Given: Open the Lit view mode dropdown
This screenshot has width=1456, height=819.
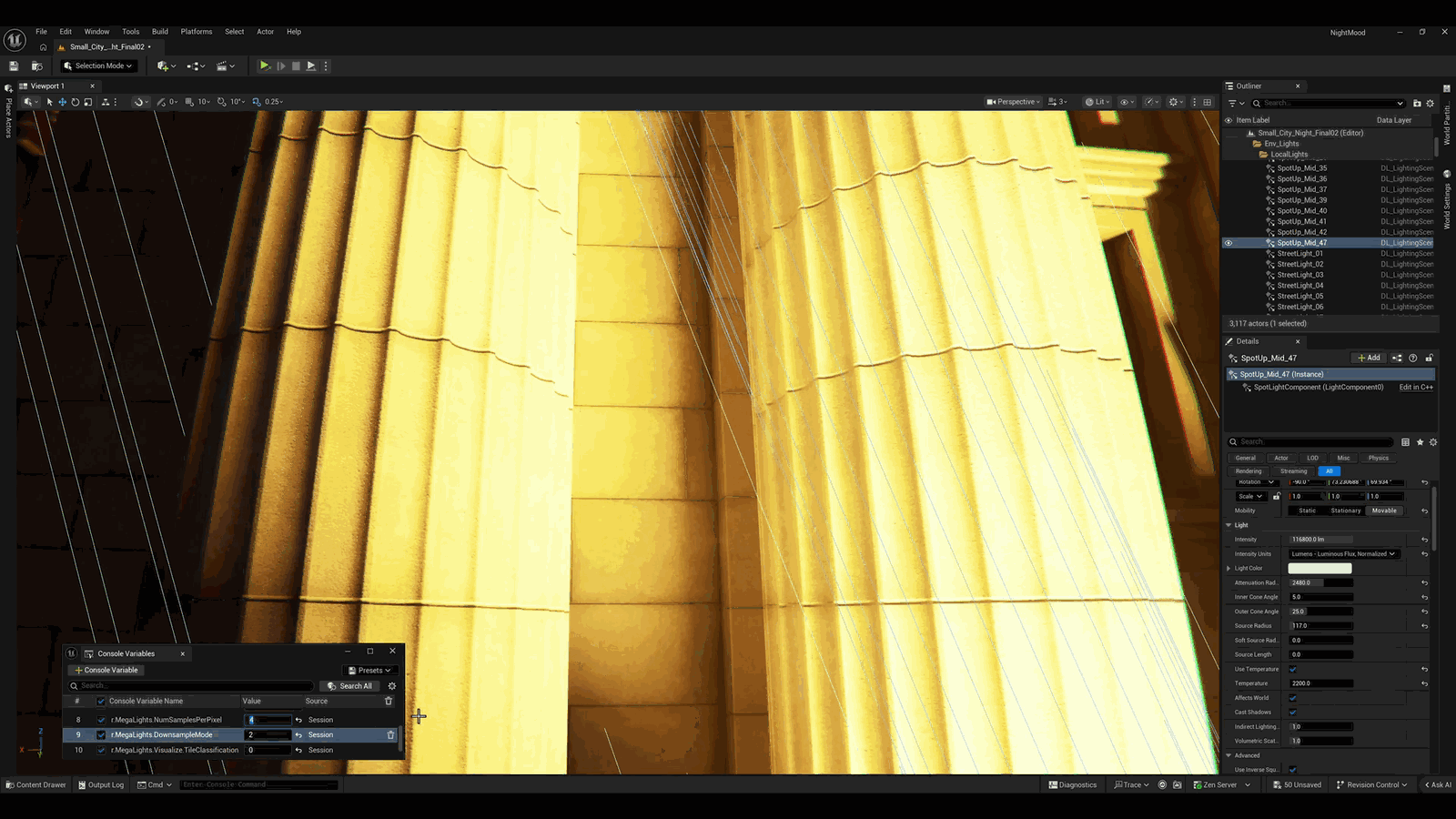Looking at the screenshot, I should tap(1097, 102).
